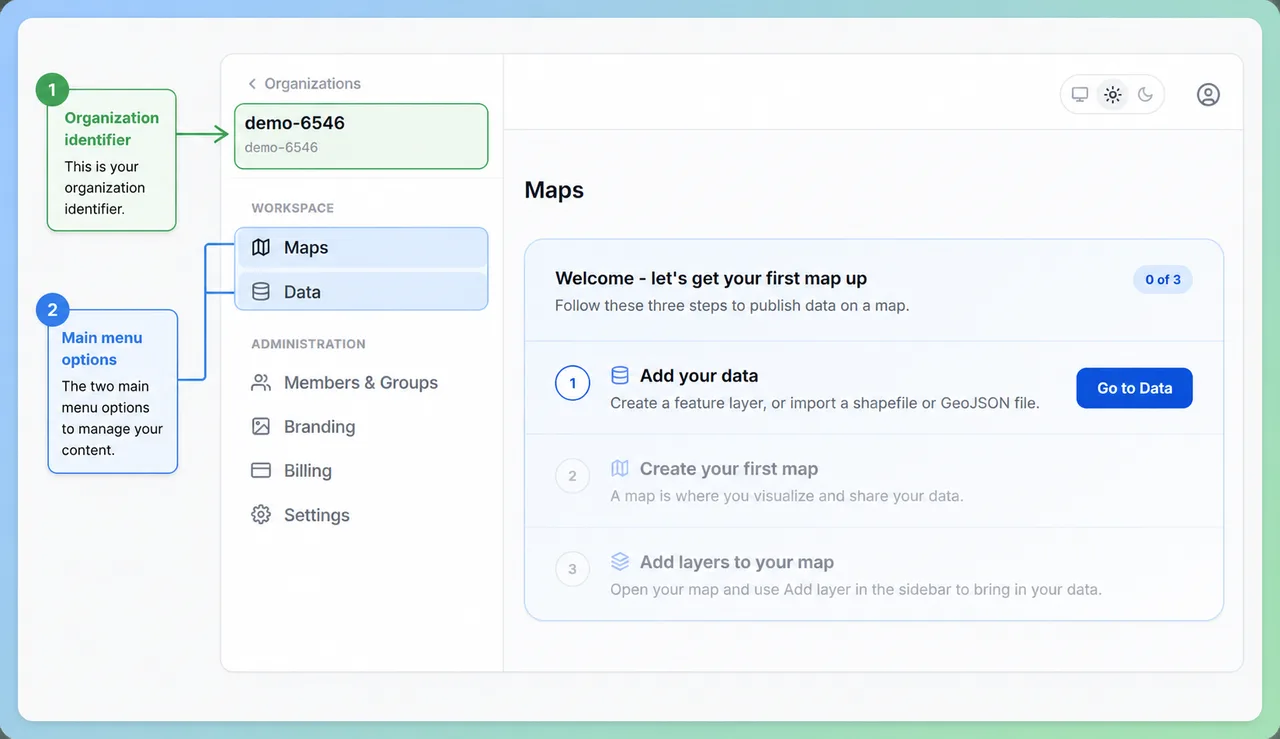Click 'Create a feature layer, or import a shapefile' text
The height and width of the screenshot is (739, 1280).
pyautogui.click(x=825, y=403)
